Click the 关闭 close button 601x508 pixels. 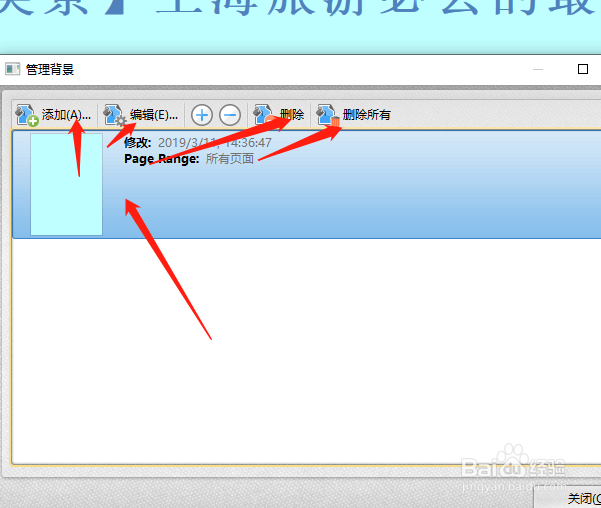coord(568,498)
